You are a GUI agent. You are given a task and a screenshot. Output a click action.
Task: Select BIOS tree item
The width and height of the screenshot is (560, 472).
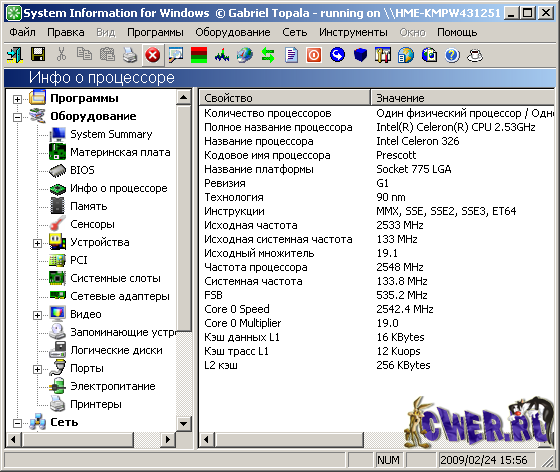[82, 170]
